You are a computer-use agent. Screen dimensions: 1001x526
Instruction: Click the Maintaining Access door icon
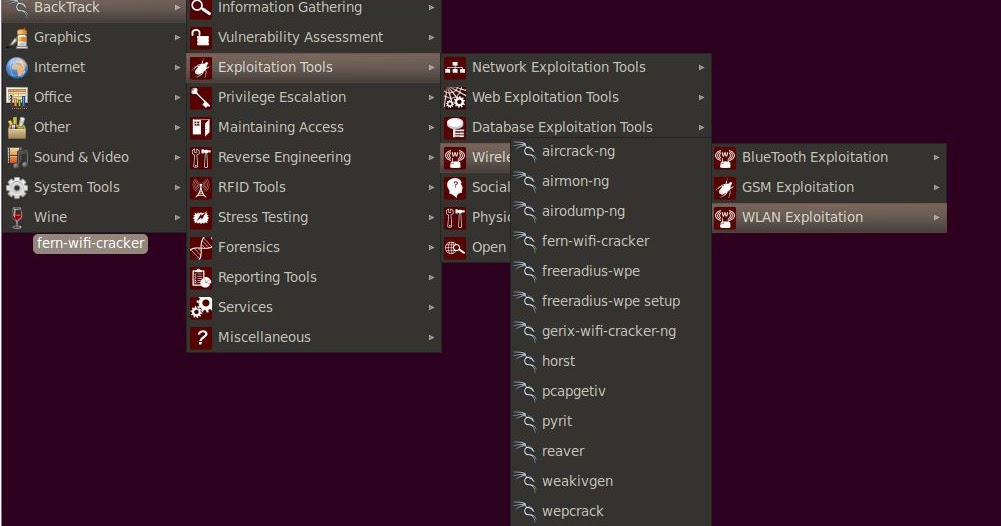click(x=201, y=127)
